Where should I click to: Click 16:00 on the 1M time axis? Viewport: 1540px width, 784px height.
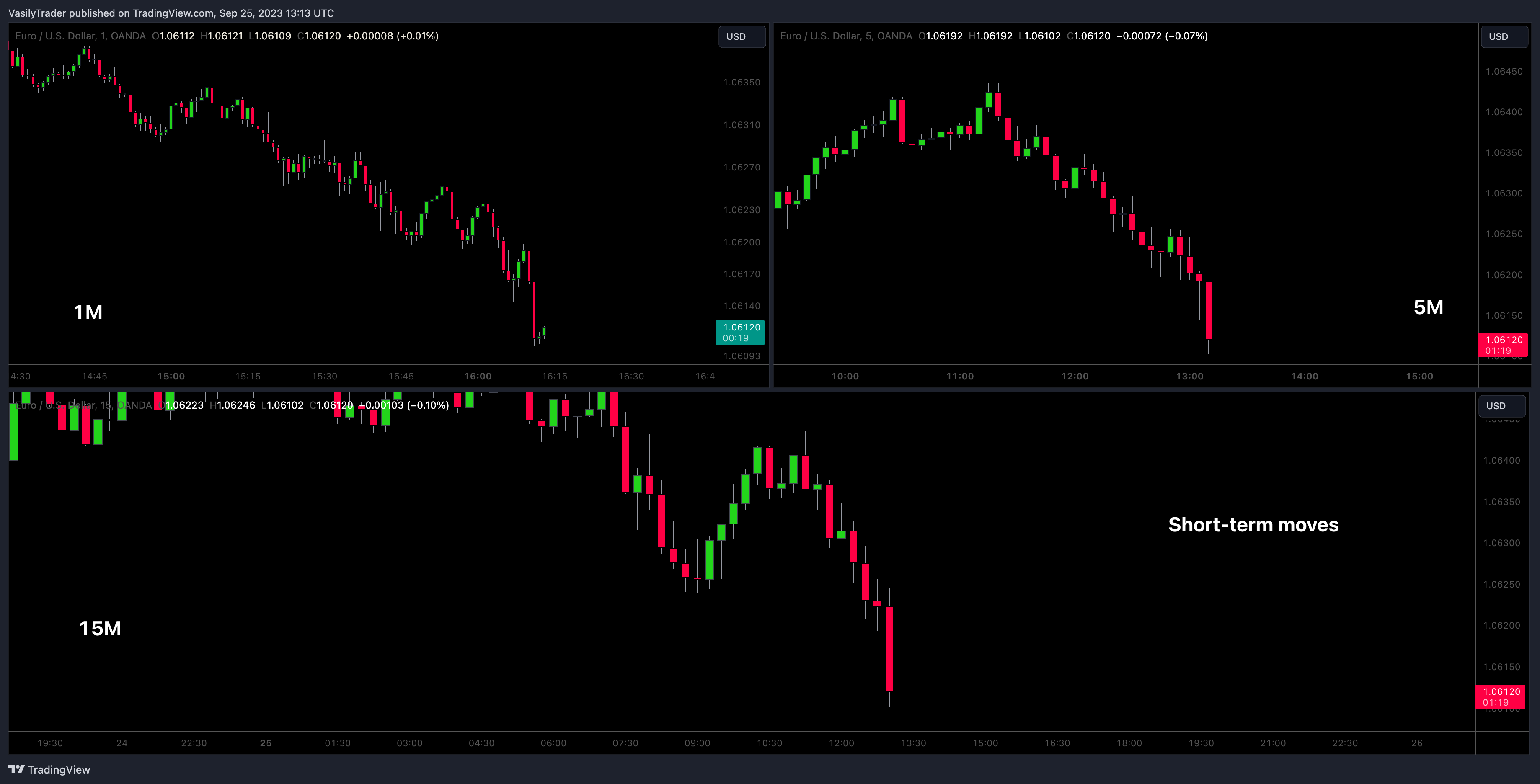[478, 377]
